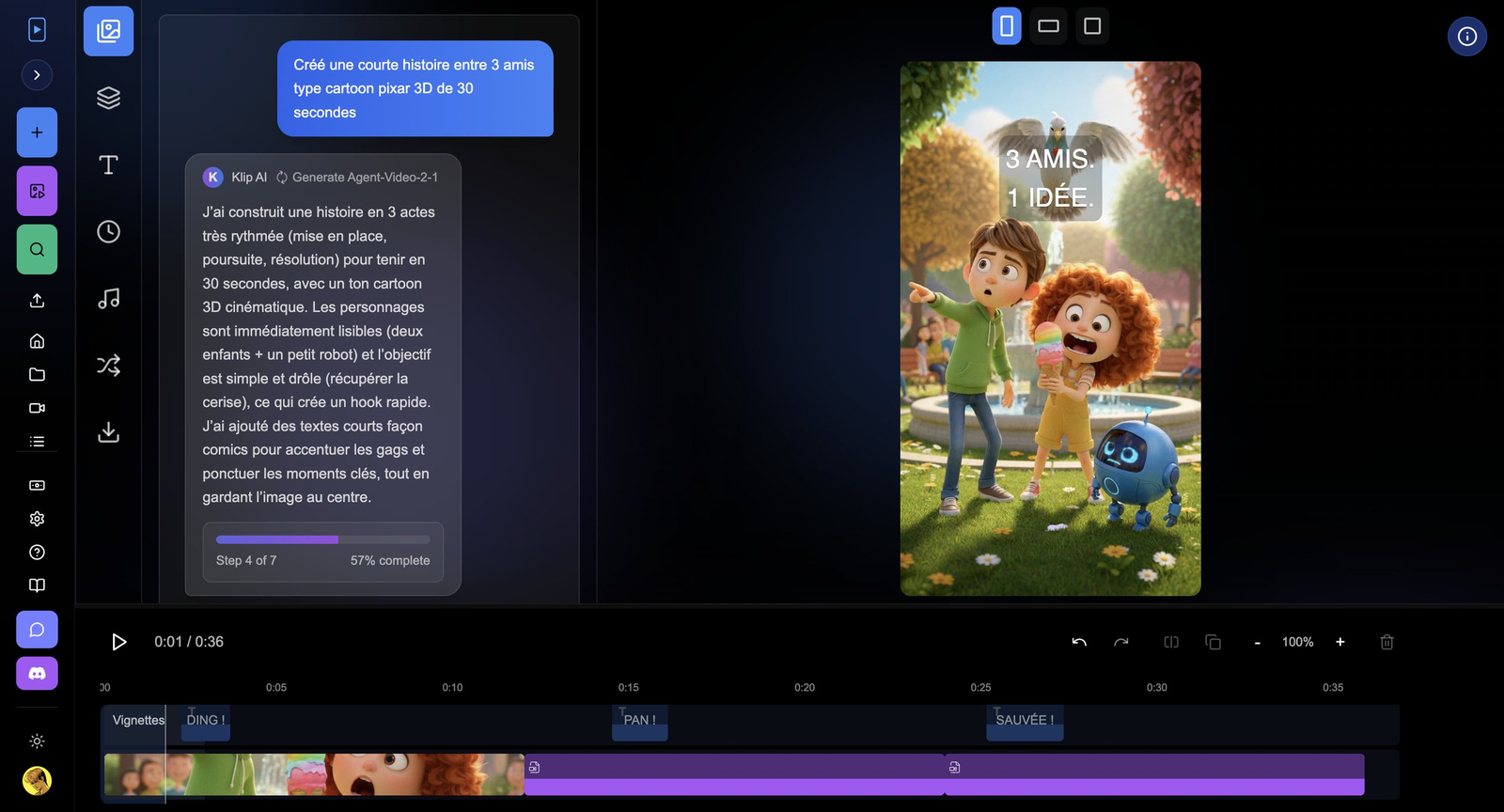Switch to square aspect ratio
1504x812 pixels.
1091,26
